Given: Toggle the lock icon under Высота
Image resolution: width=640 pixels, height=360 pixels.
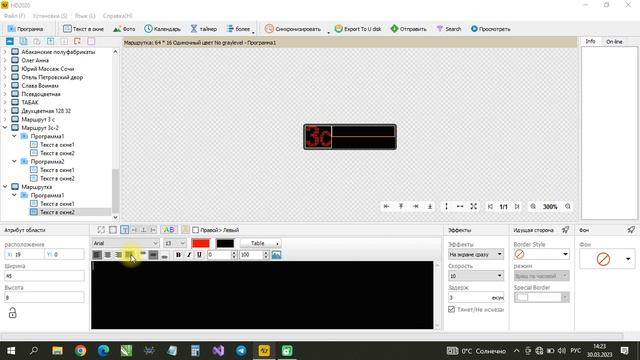Looking at the screenshot, I should pyautogui.click(x=13, y=313).
